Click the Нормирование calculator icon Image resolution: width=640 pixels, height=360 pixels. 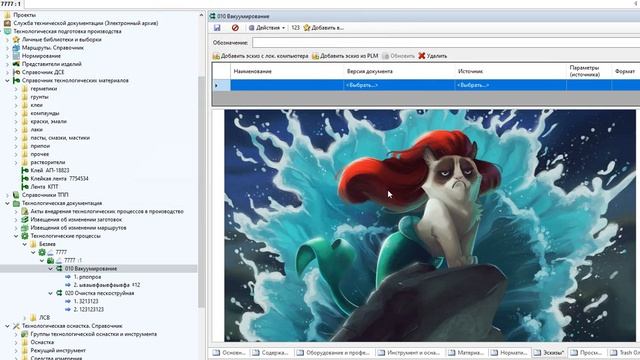pyautogui.click(x=16, y=56)
